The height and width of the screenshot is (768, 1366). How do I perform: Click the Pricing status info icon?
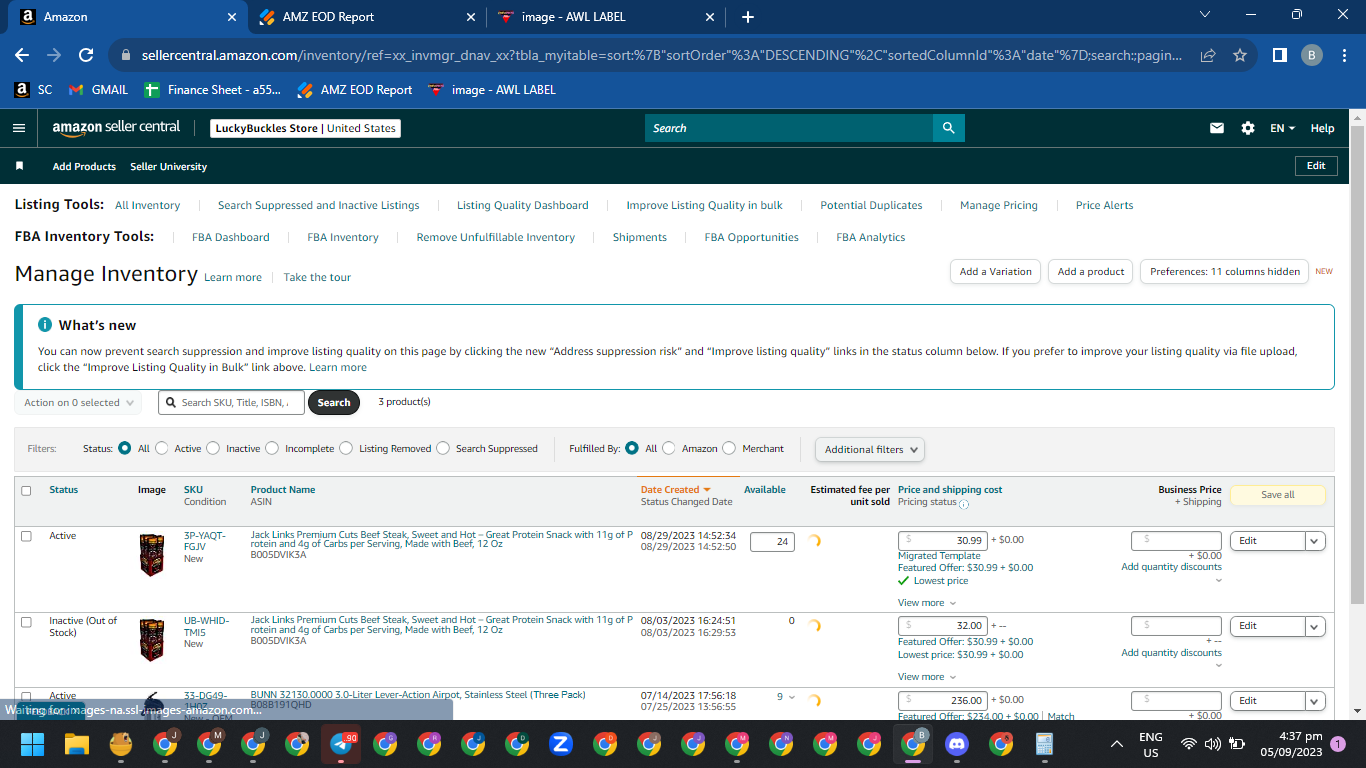[x=964, y=504]
